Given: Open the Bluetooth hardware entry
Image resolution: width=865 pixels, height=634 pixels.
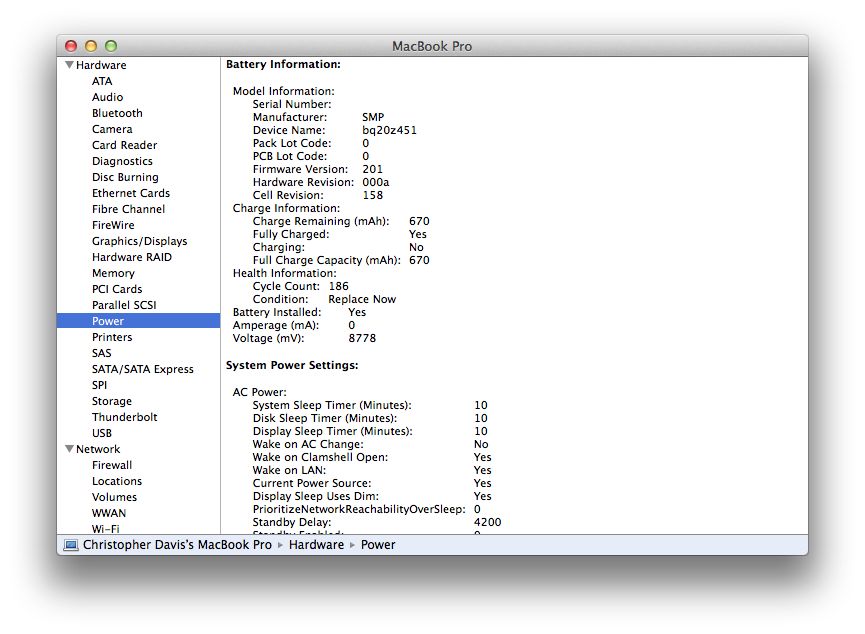Looking at the screenshot, I should pyautogui.click(x=117, y=113).
